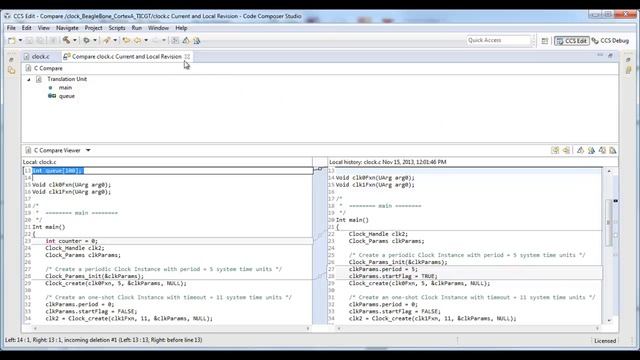
Task: Open the Window menu
Action: click(158, 28)
